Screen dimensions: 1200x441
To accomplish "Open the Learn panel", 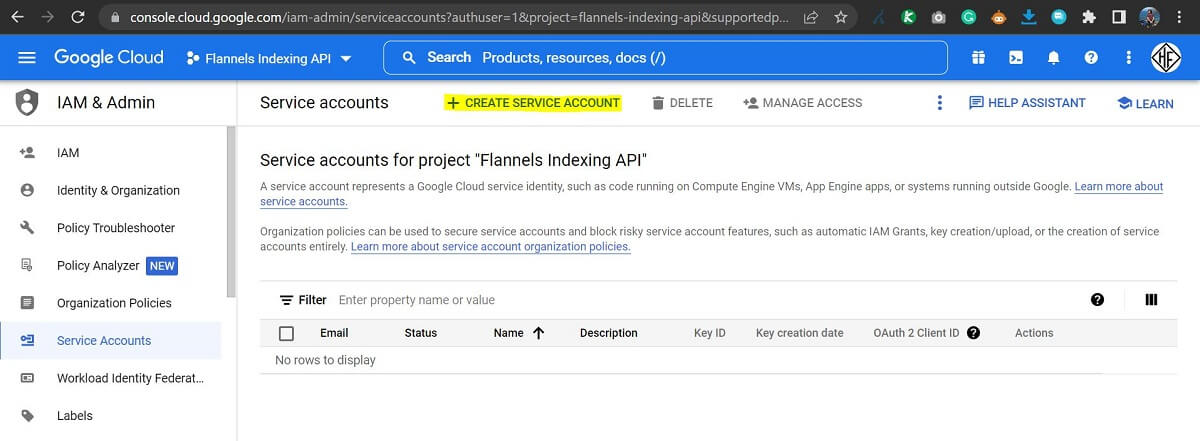I will tap(1145, 103).
